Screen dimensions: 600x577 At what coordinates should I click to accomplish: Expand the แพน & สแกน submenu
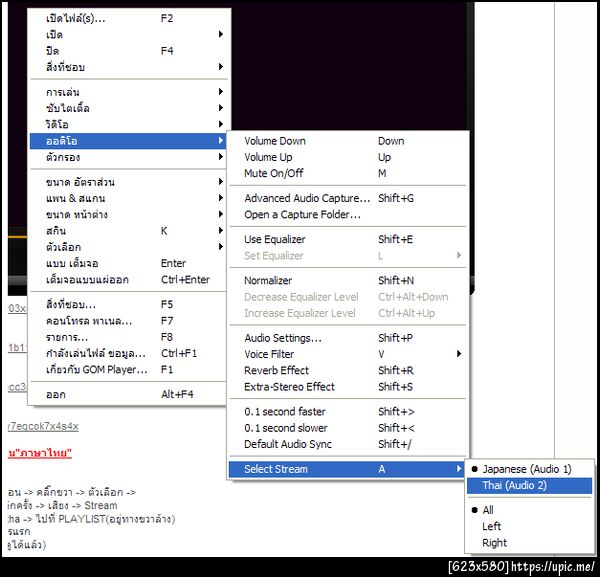[128, 198]
